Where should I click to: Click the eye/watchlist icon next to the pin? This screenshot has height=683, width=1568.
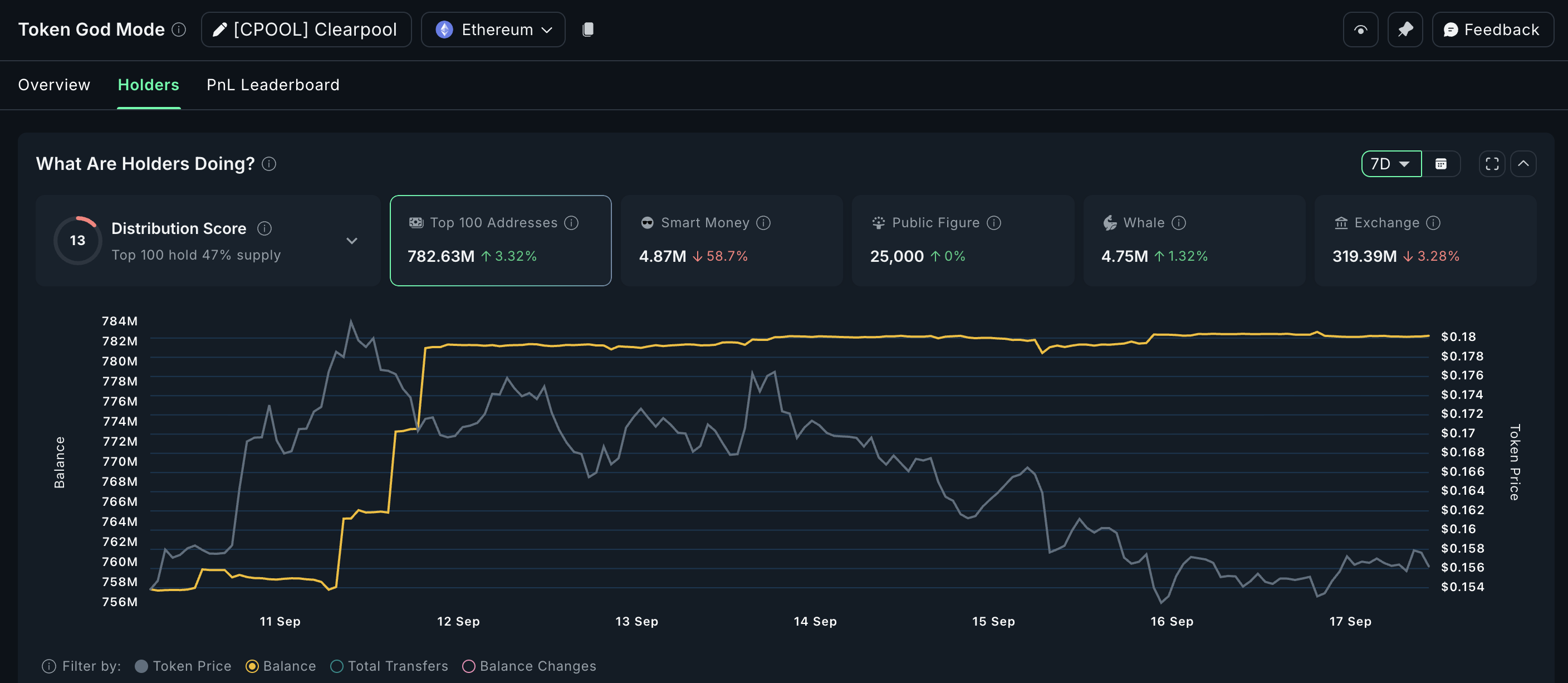(1361, 29)
